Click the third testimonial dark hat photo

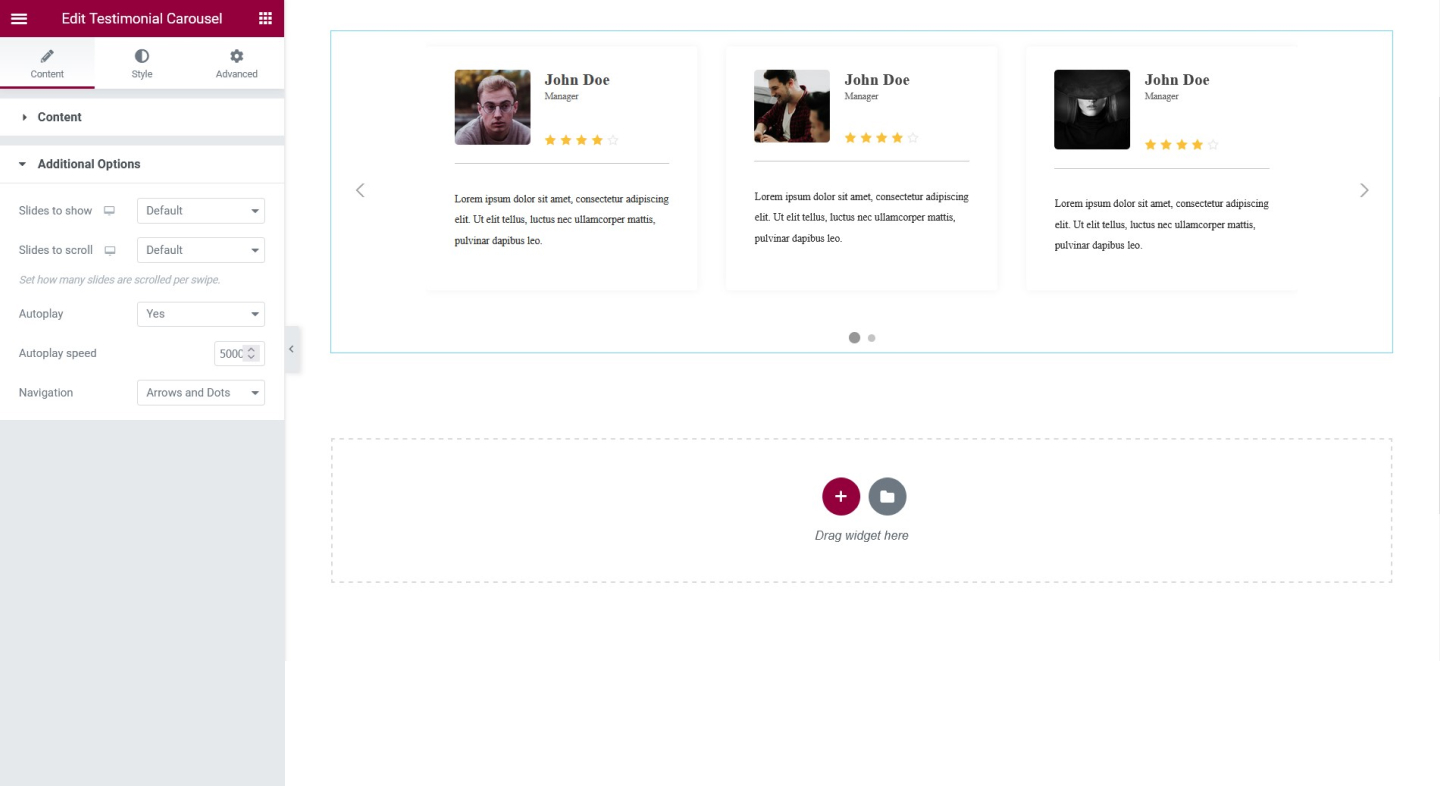point(1092,110)
